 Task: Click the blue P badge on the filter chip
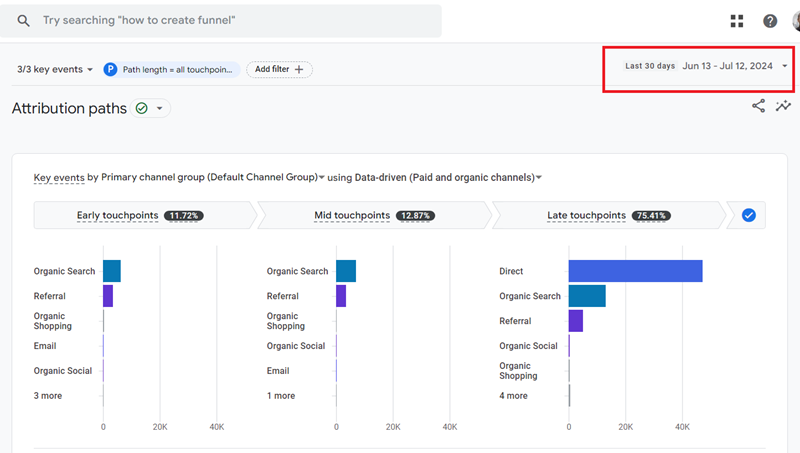110,69
